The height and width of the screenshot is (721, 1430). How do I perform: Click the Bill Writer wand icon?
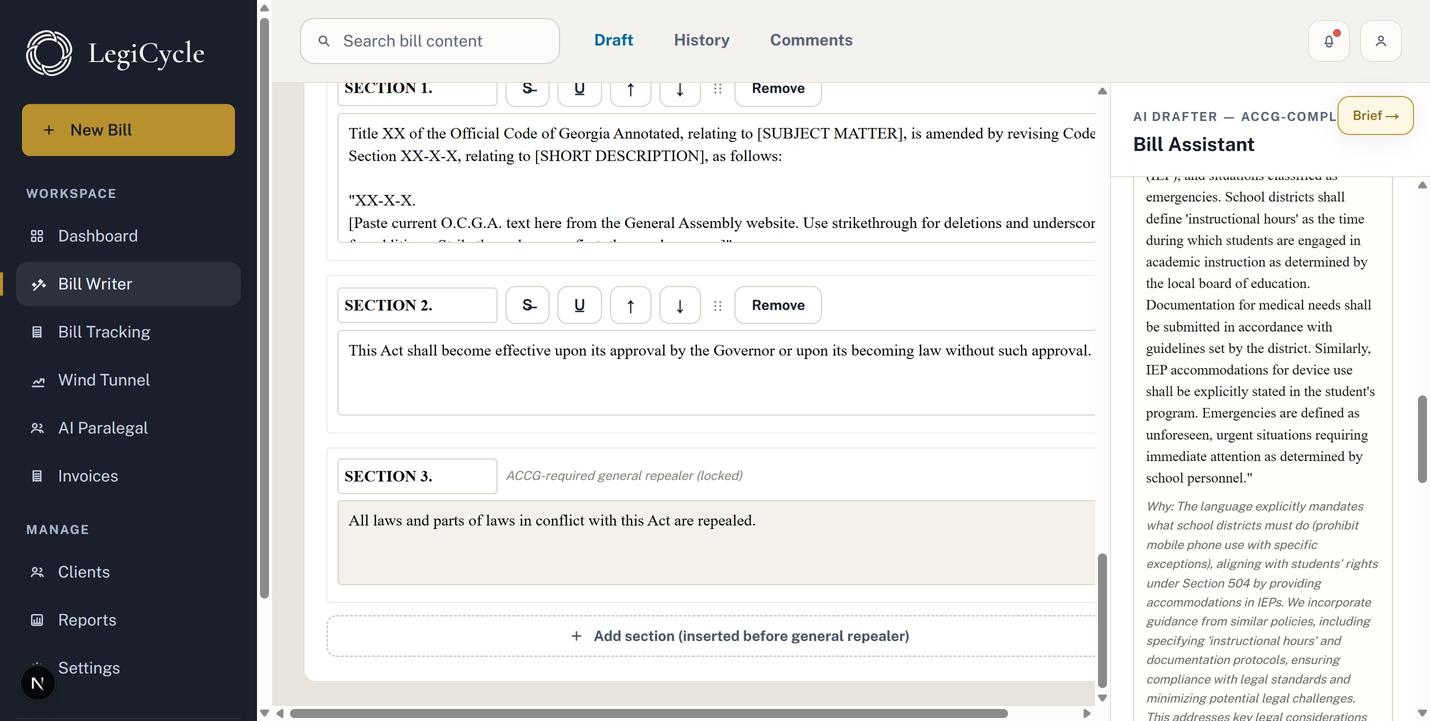point(38,284)
